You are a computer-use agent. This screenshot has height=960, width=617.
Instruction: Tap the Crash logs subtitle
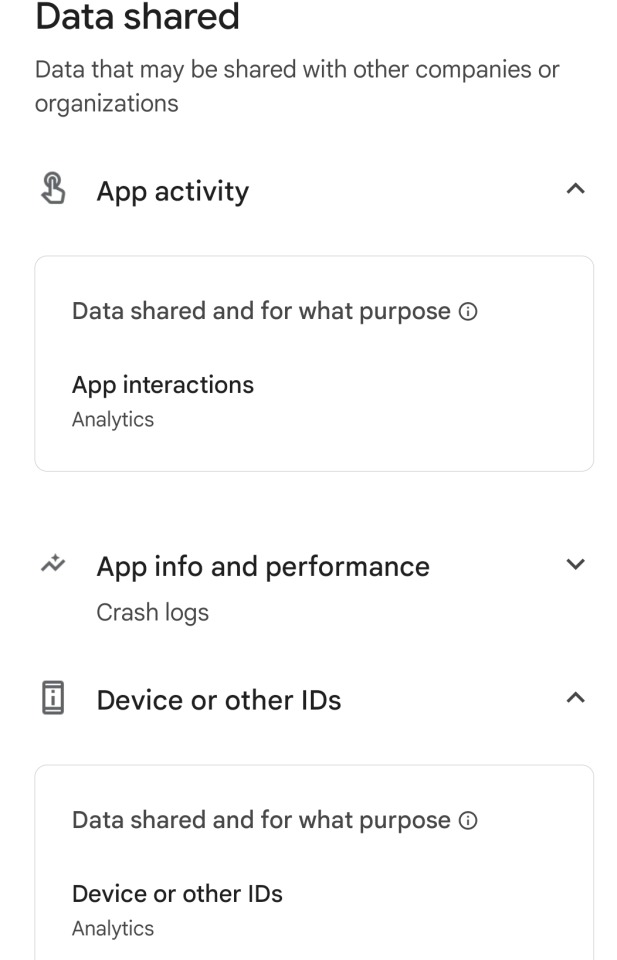(x=152, y=612)
